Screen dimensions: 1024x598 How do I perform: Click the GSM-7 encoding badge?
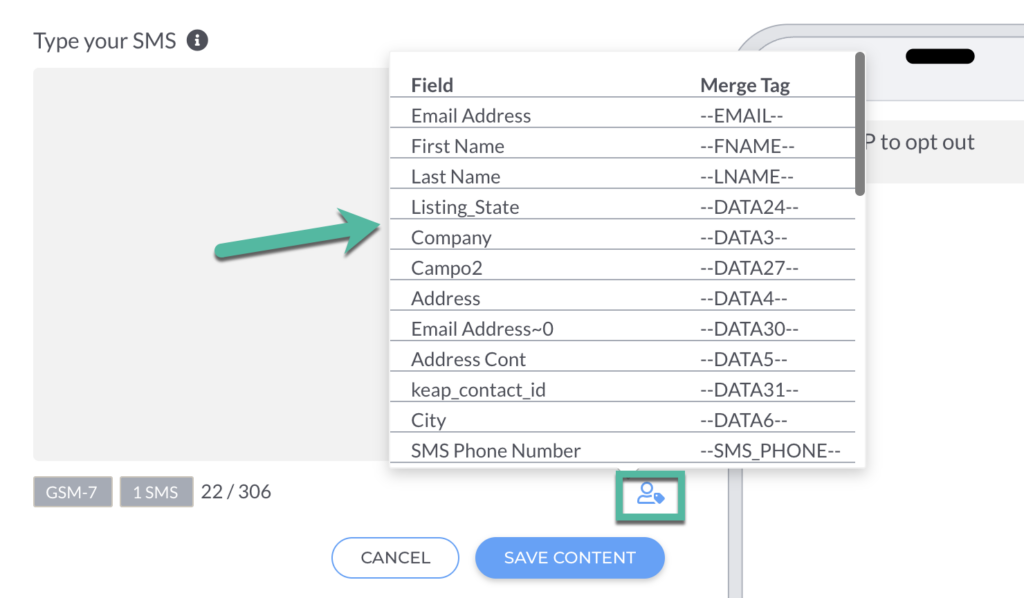(x=72, y=492)
